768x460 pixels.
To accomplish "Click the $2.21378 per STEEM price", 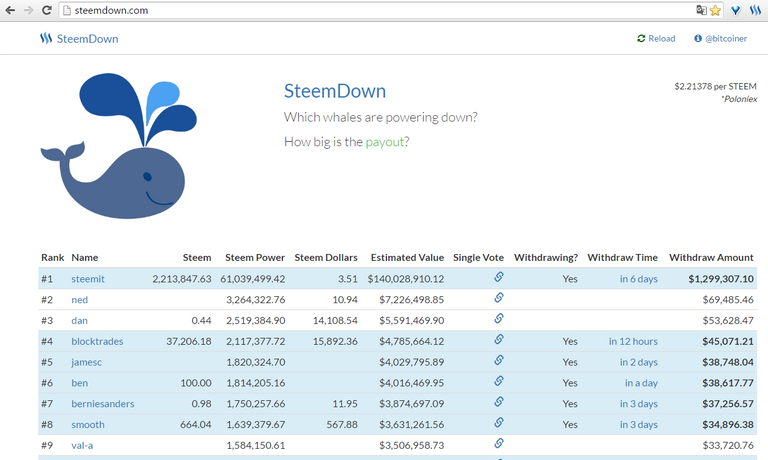I will tap(715, 86).
